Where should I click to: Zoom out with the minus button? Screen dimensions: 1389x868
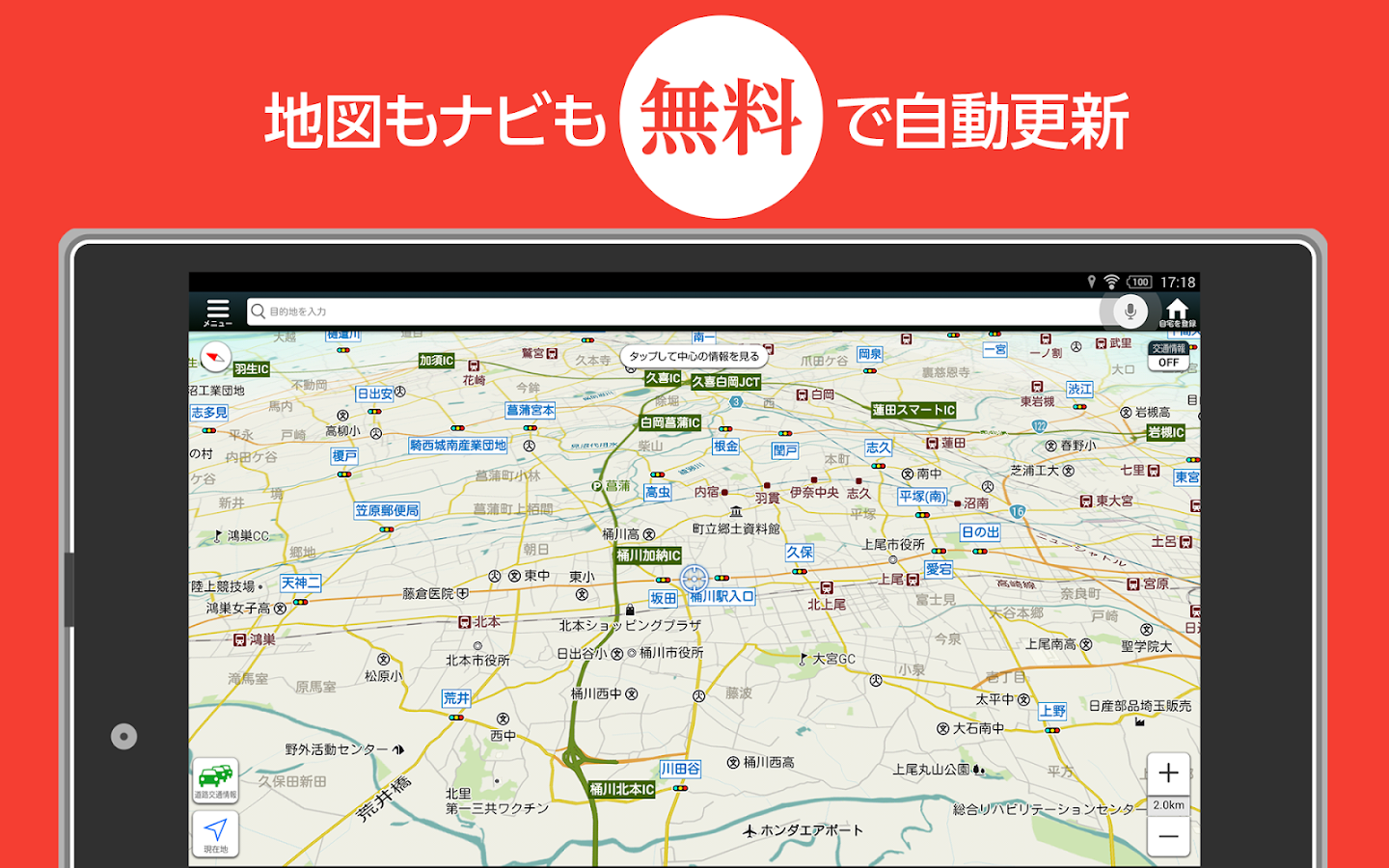click(x=1168, y=836)
